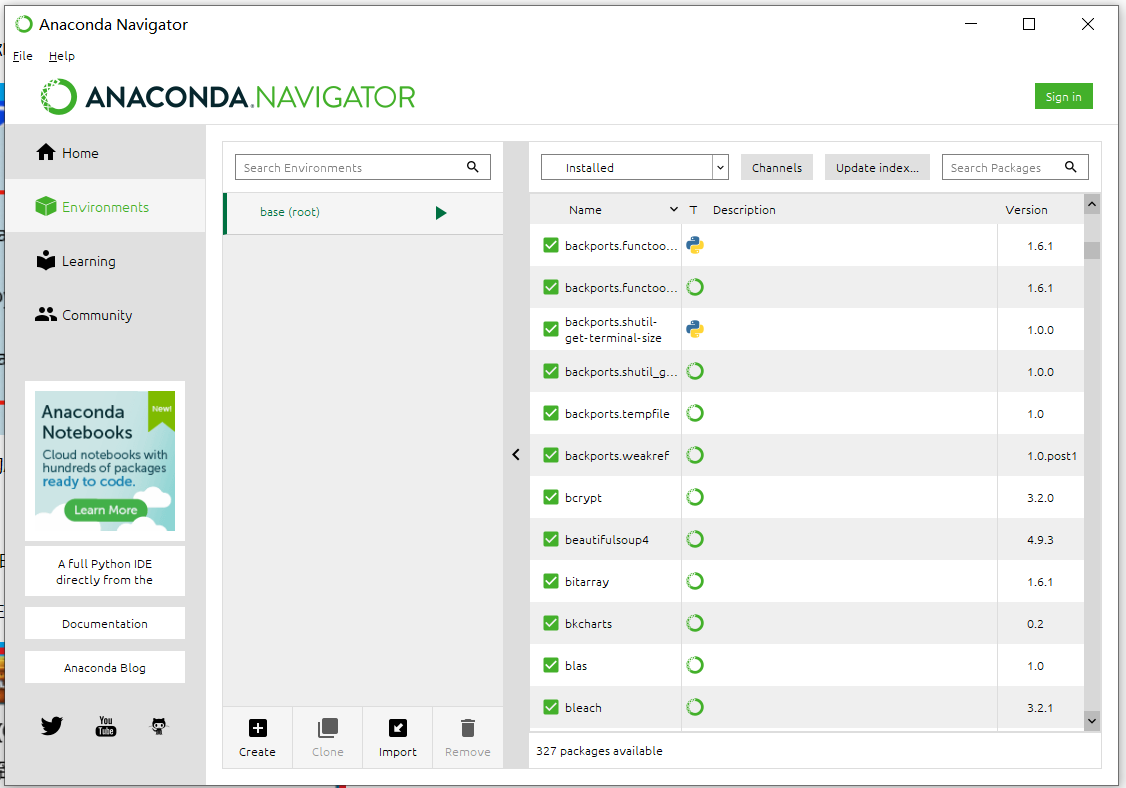The height and width of the screenshot is (788, 1126).
Task: Click Learn More on Anaconda Notebooks ad
Action: [106, 510]
